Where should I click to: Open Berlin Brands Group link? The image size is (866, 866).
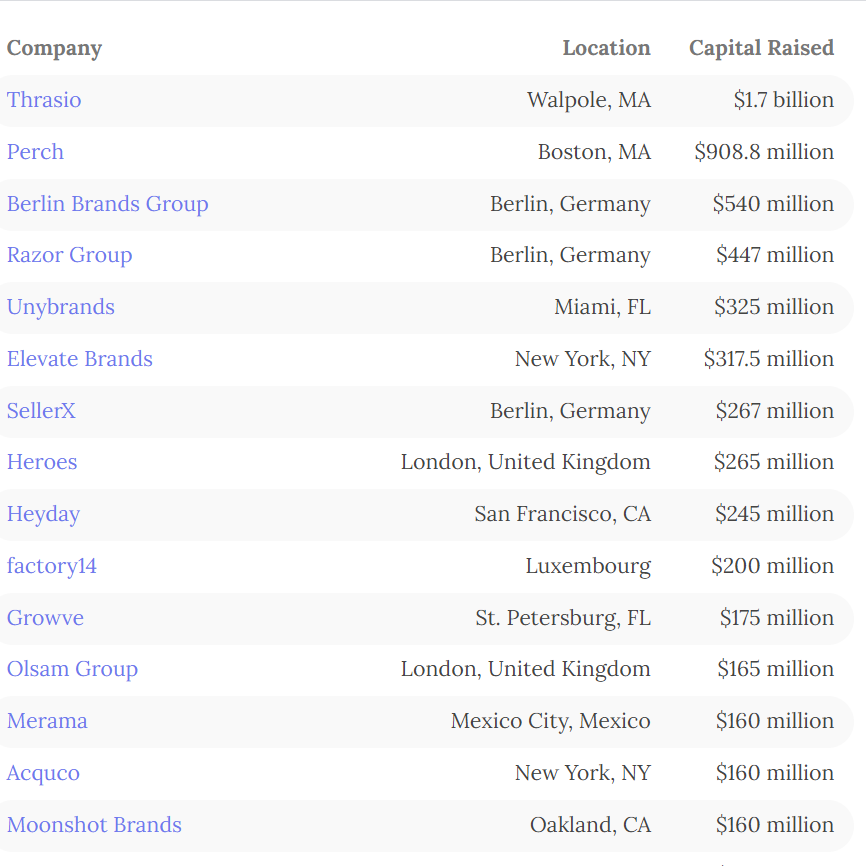(108, 204)
